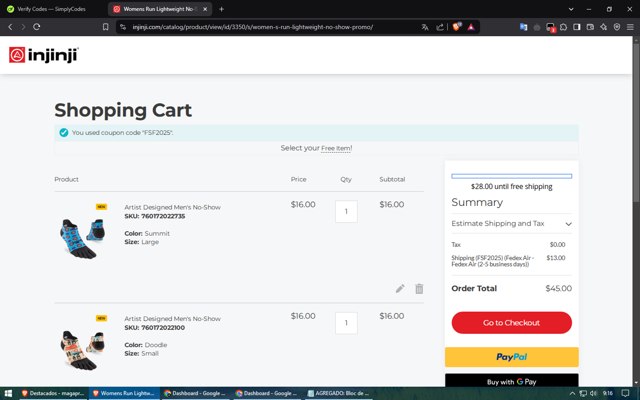Click the share page icon in address bar

click(440, 27)
